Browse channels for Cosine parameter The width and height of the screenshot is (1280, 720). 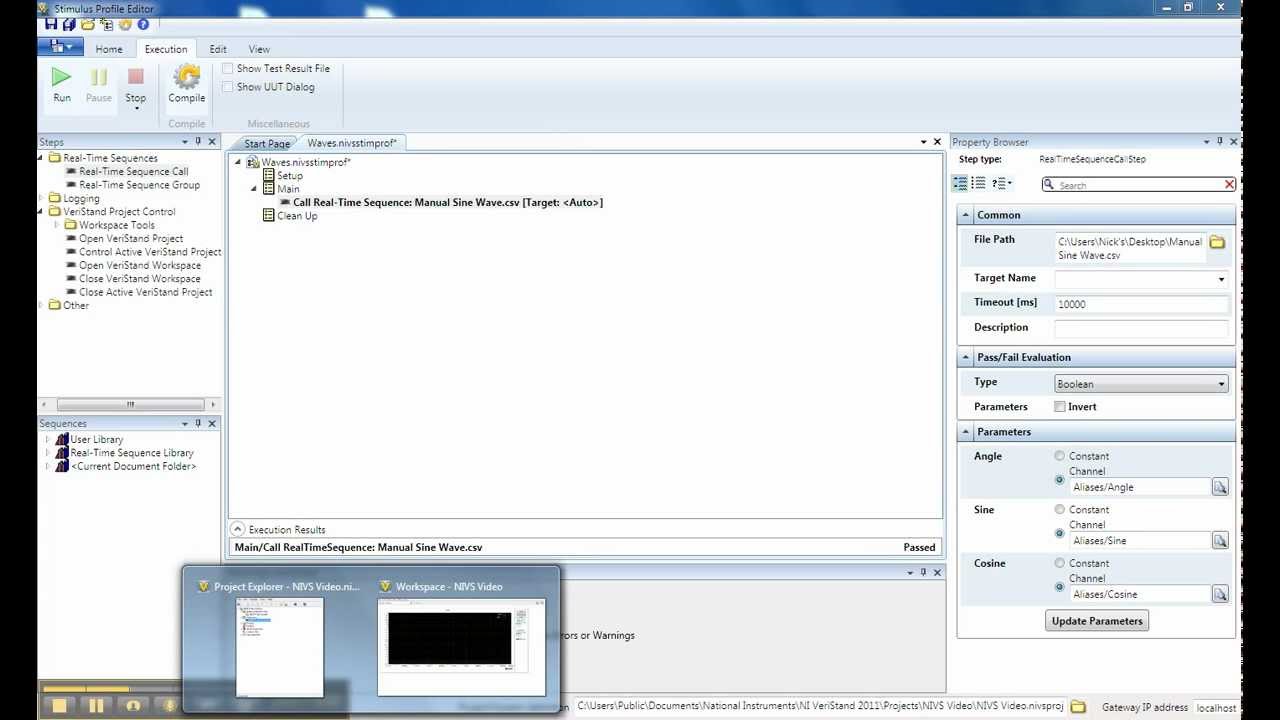[x=1220, y=594]
